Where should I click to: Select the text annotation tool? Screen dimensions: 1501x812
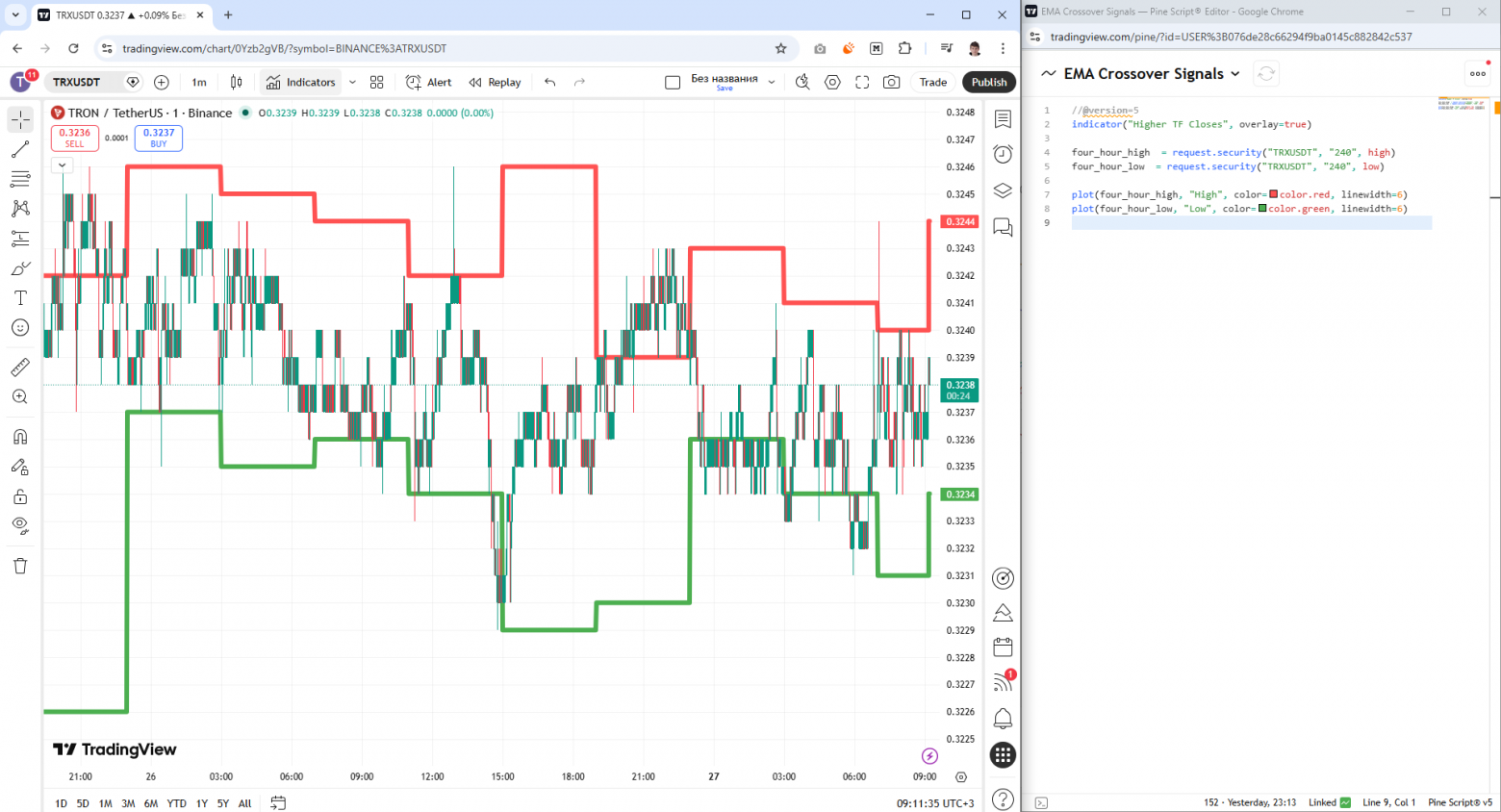click(20, 298)
